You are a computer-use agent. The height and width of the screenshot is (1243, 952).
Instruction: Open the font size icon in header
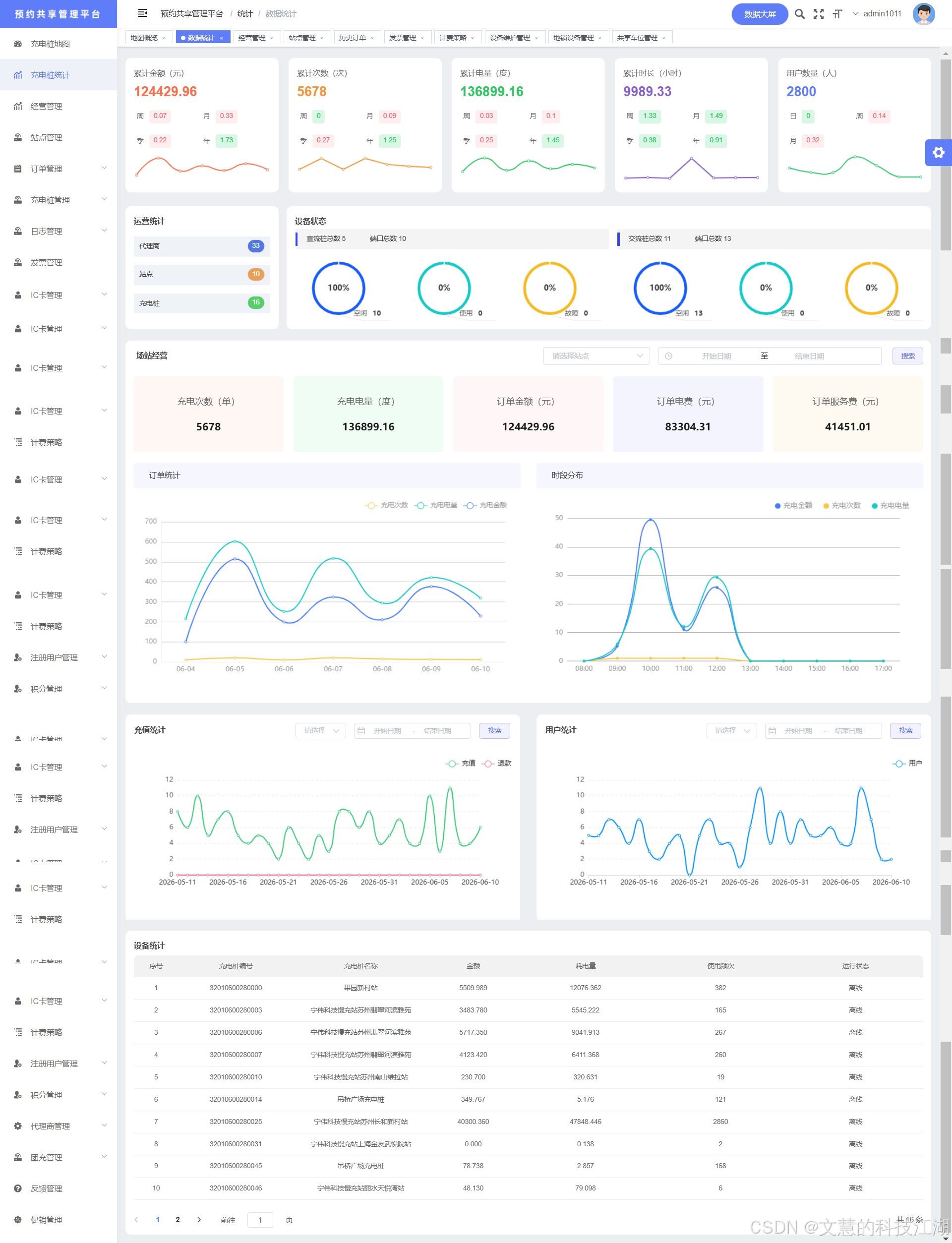point(837,13)
